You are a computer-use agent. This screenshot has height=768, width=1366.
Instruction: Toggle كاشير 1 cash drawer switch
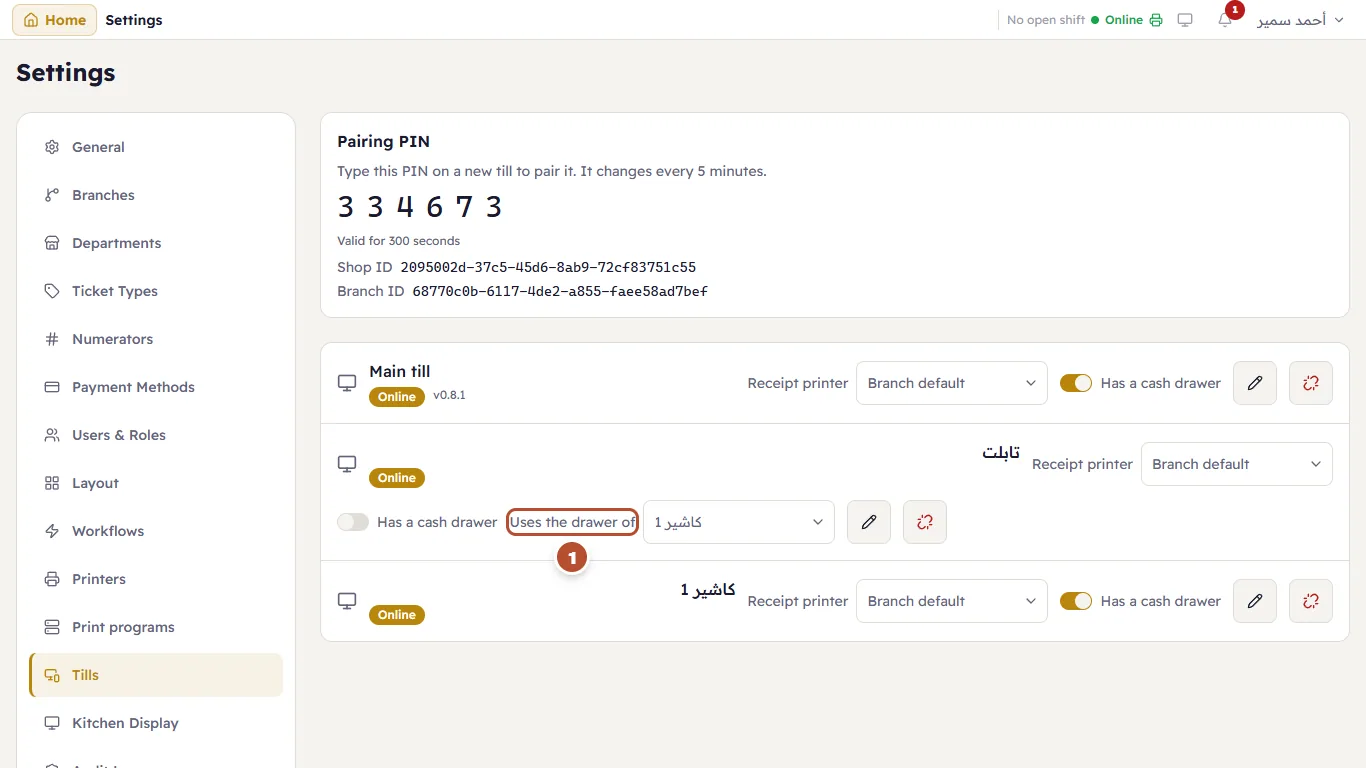coord(1076,601)
